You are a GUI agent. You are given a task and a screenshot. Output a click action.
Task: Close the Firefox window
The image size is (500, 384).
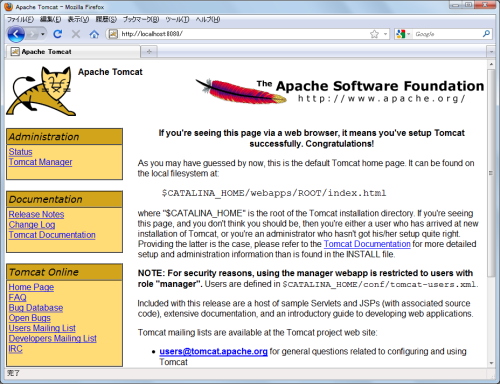[x=485, y=5]
